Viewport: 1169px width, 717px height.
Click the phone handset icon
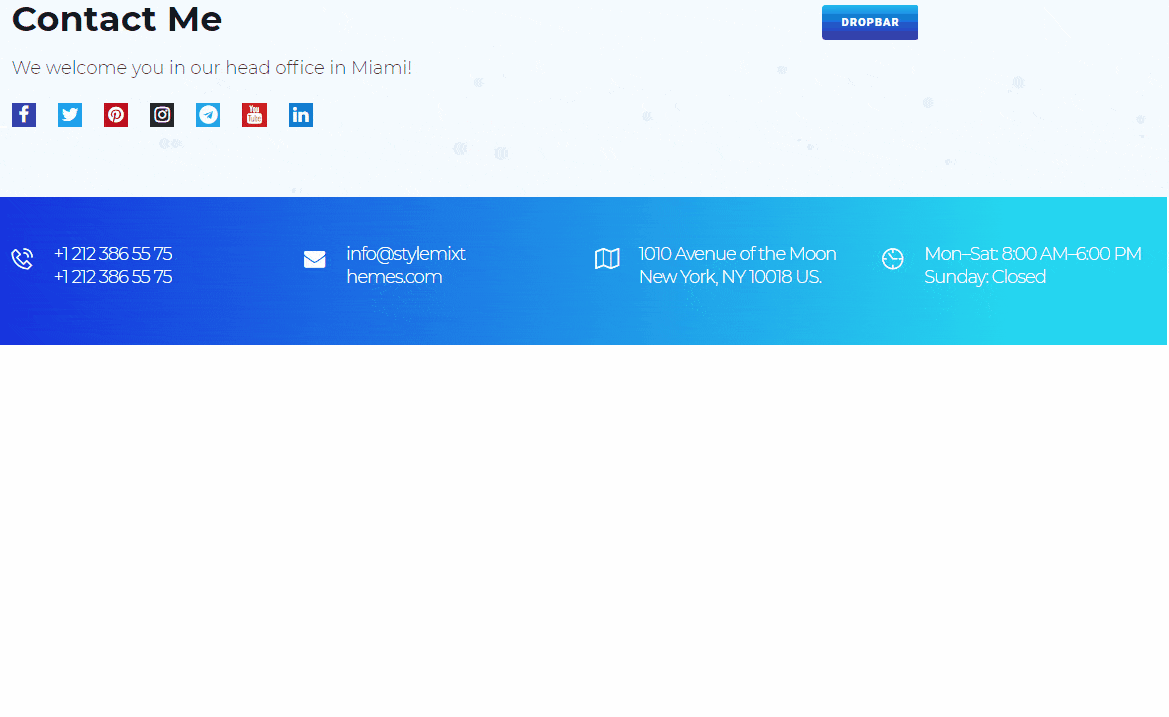(x=22, y=259)
